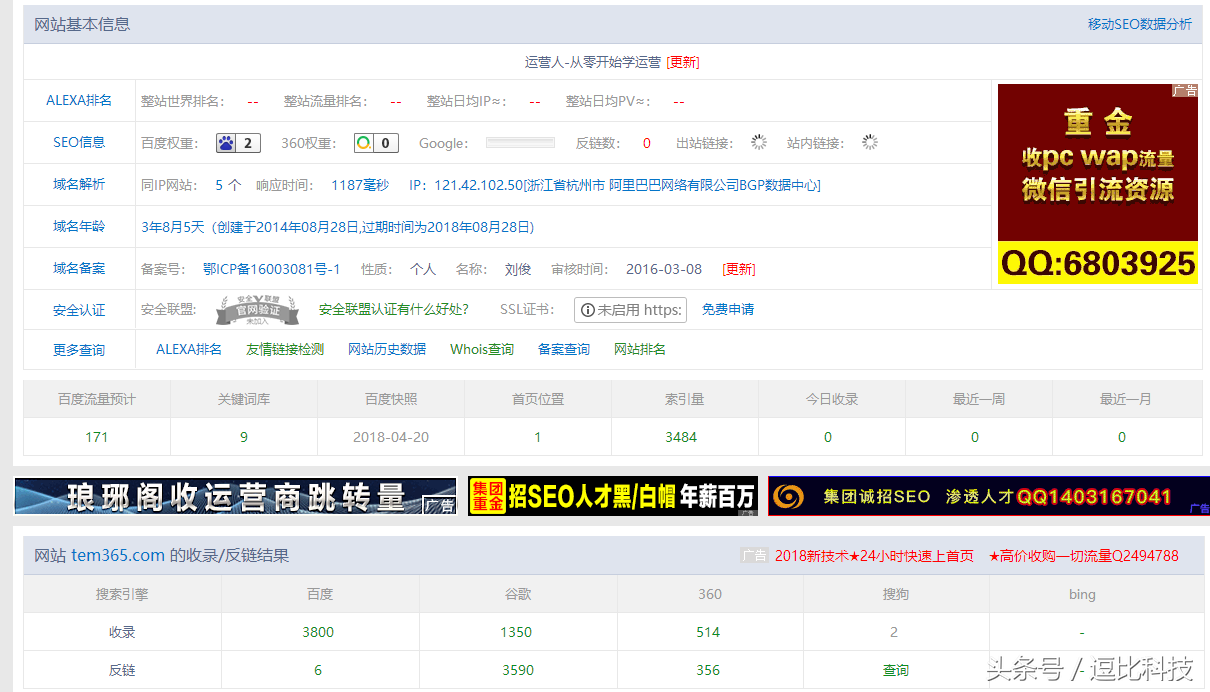Click the security alliance verification badge
The width and height of the screenshot is (1210, 692).
257,311
